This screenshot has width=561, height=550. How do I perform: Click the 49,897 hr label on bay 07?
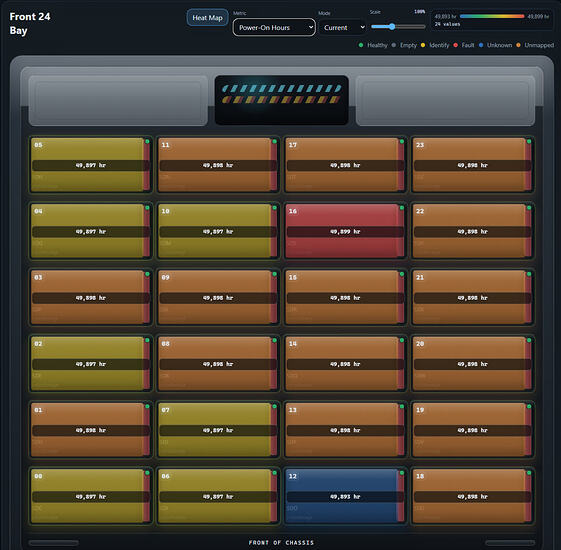tap(218, 430)
